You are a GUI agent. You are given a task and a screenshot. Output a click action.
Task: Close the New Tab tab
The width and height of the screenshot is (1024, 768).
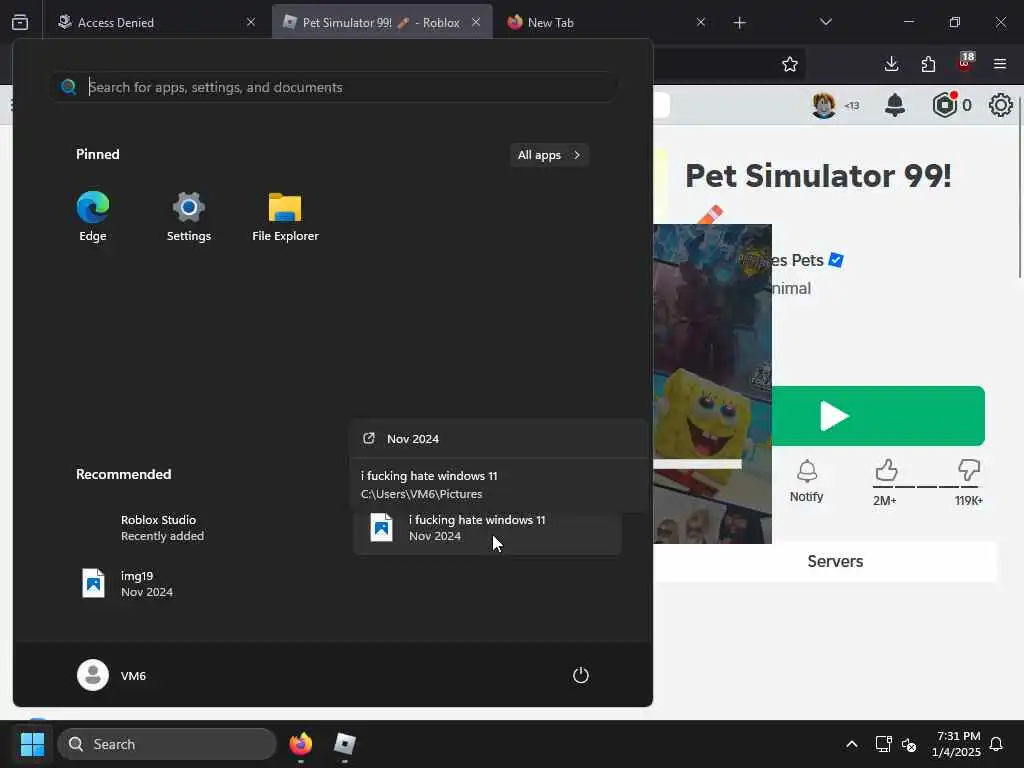[701, 22]
